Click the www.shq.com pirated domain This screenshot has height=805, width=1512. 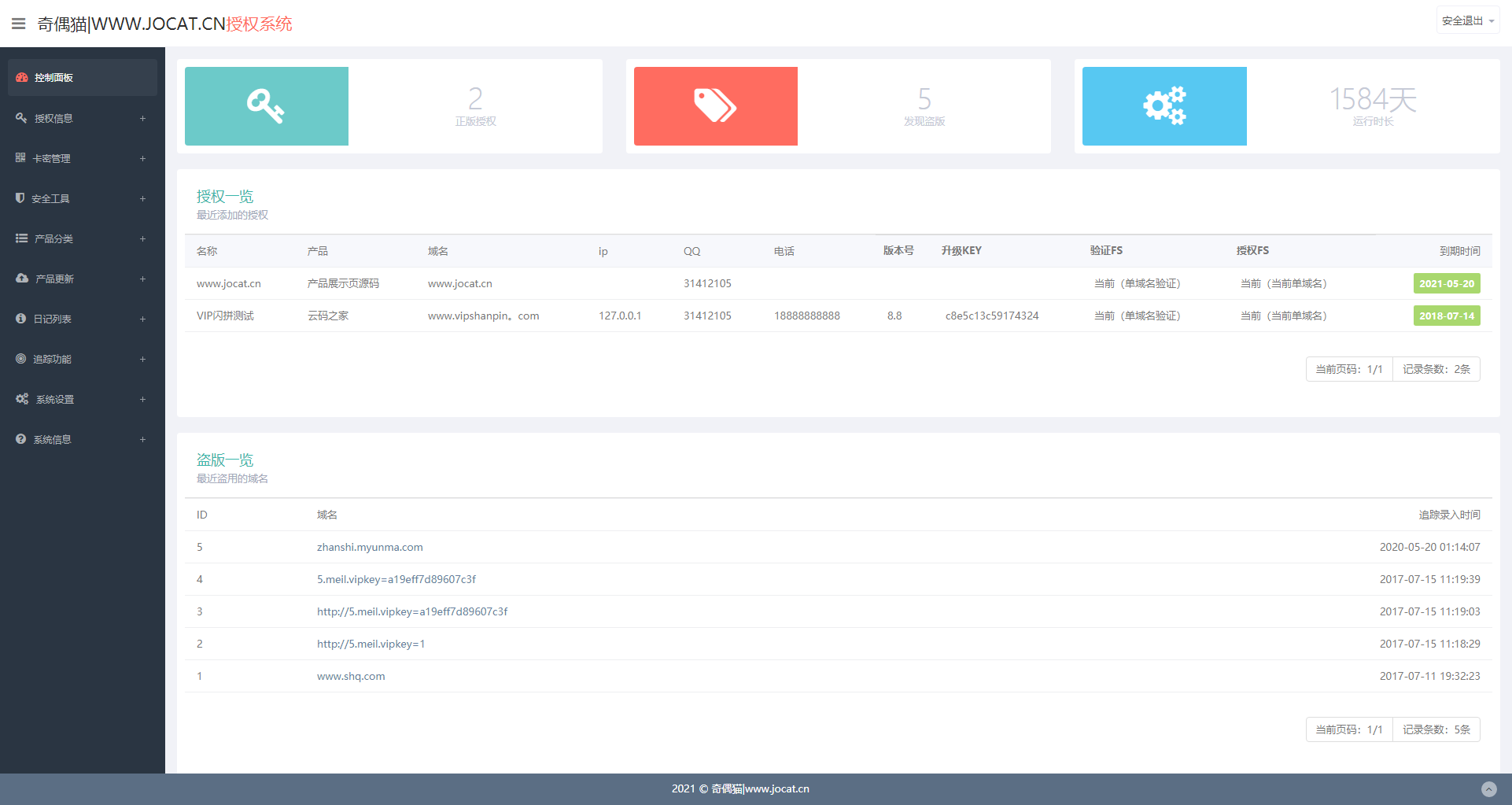351,676
